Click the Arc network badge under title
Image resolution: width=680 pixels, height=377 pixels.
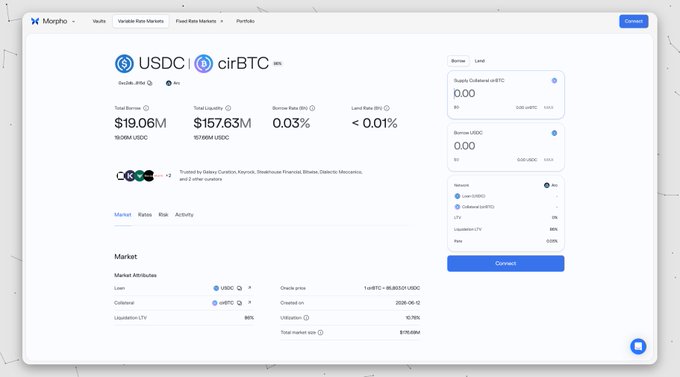point(173,83)
